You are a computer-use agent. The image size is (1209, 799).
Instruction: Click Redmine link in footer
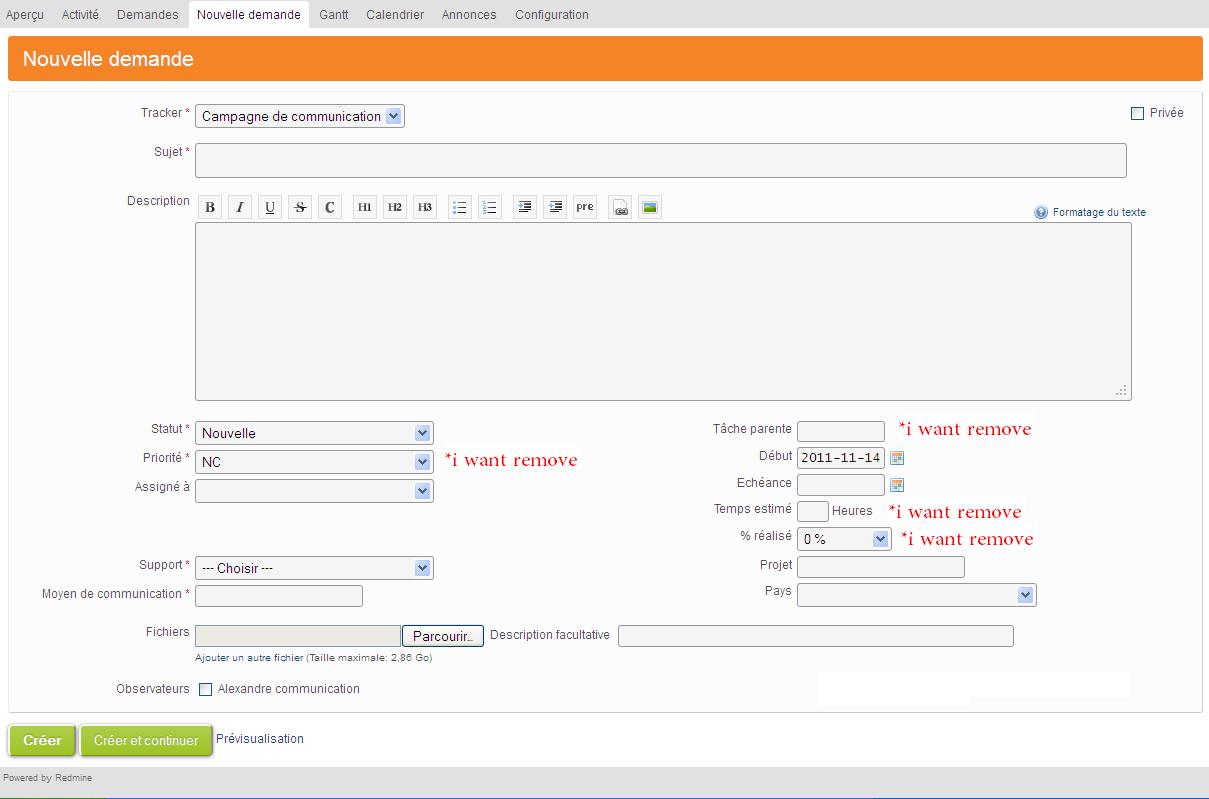point(73,778)
